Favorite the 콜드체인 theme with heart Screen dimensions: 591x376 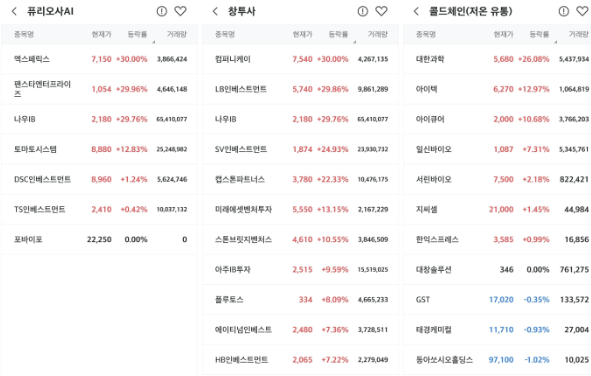click(582, 11)
